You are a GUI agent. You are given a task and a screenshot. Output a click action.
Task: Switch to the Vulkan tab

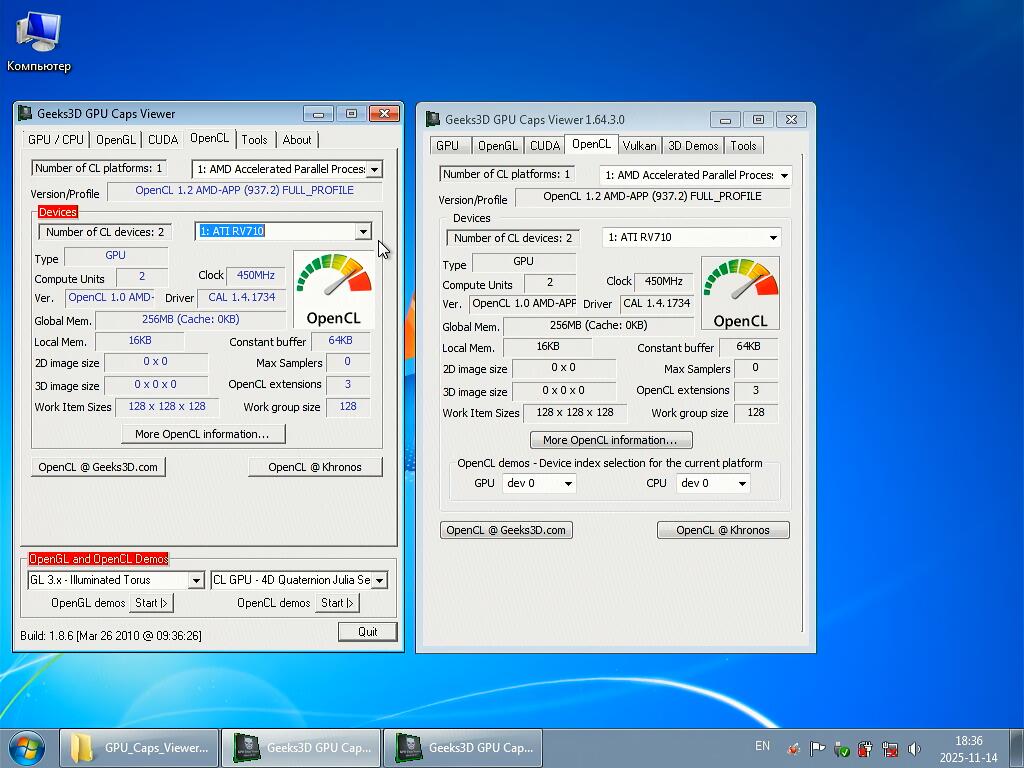[x=639, y=146]
